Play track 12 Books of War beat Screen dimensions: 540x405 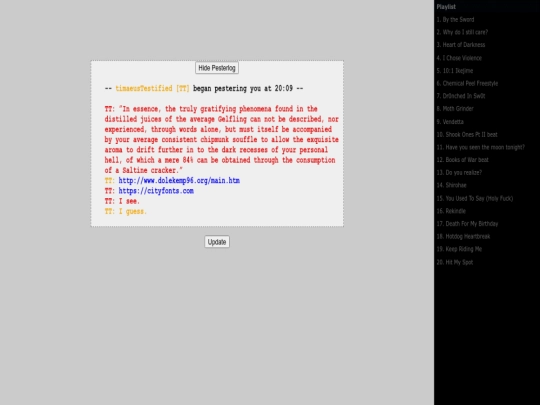point(463,160)
